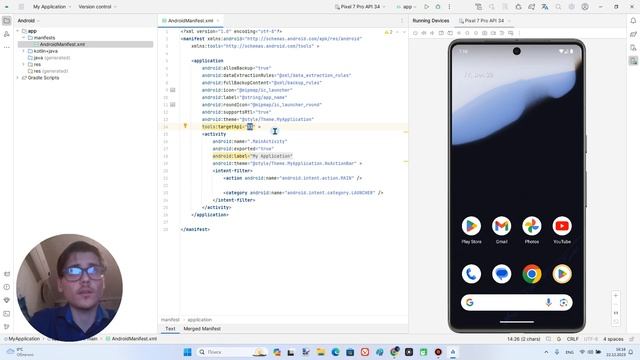Expand the res folder
640x360 pixels.
pyautogui.click(x=24, y=64)
